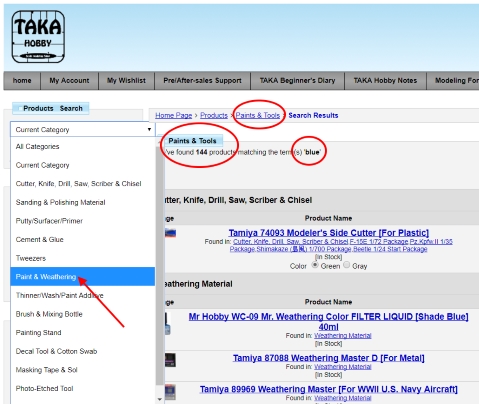
Task: Expand the Current Category dropdown arrow
Action: [149, 129]
